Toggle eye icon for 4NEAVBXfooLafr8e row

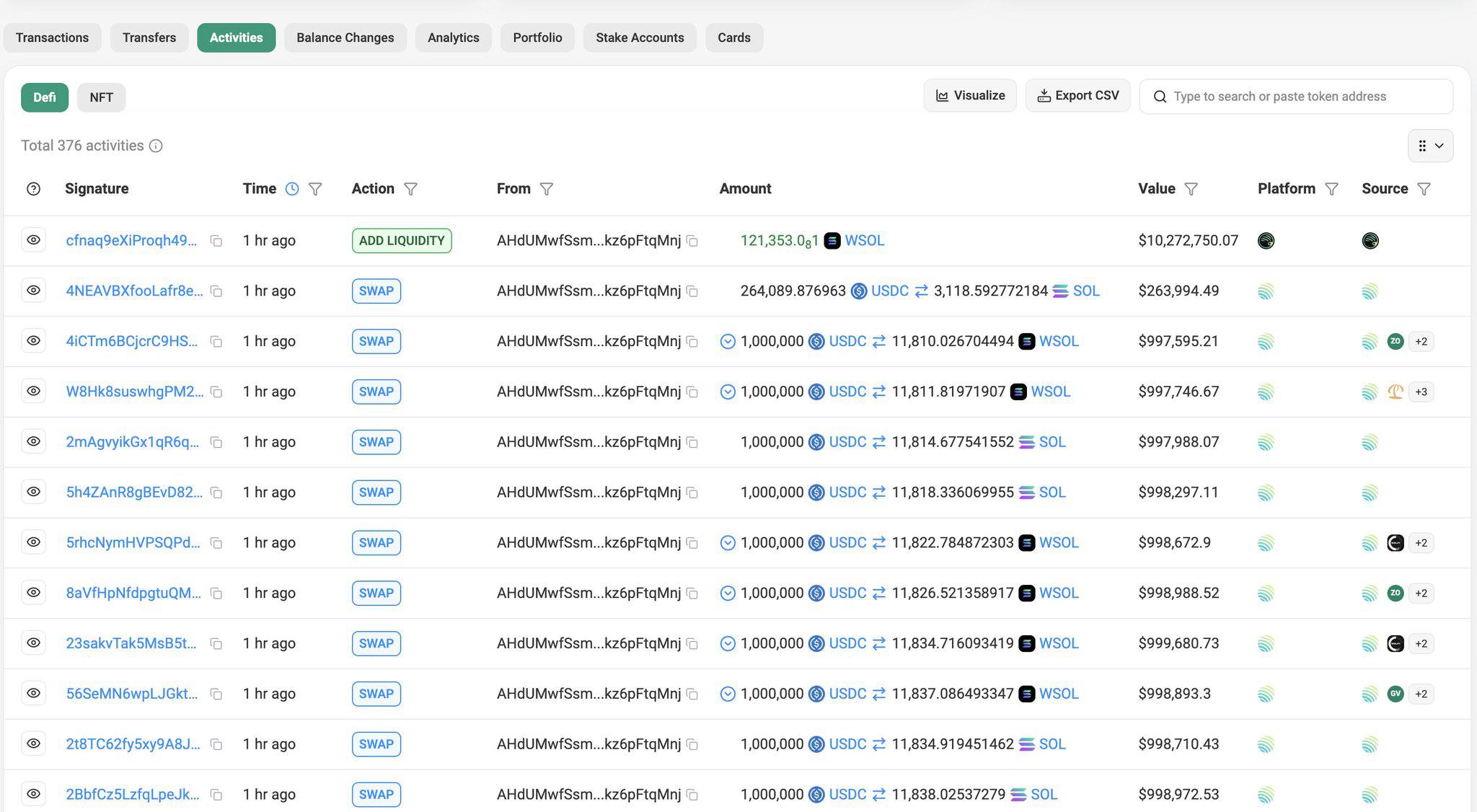(33, 291)
